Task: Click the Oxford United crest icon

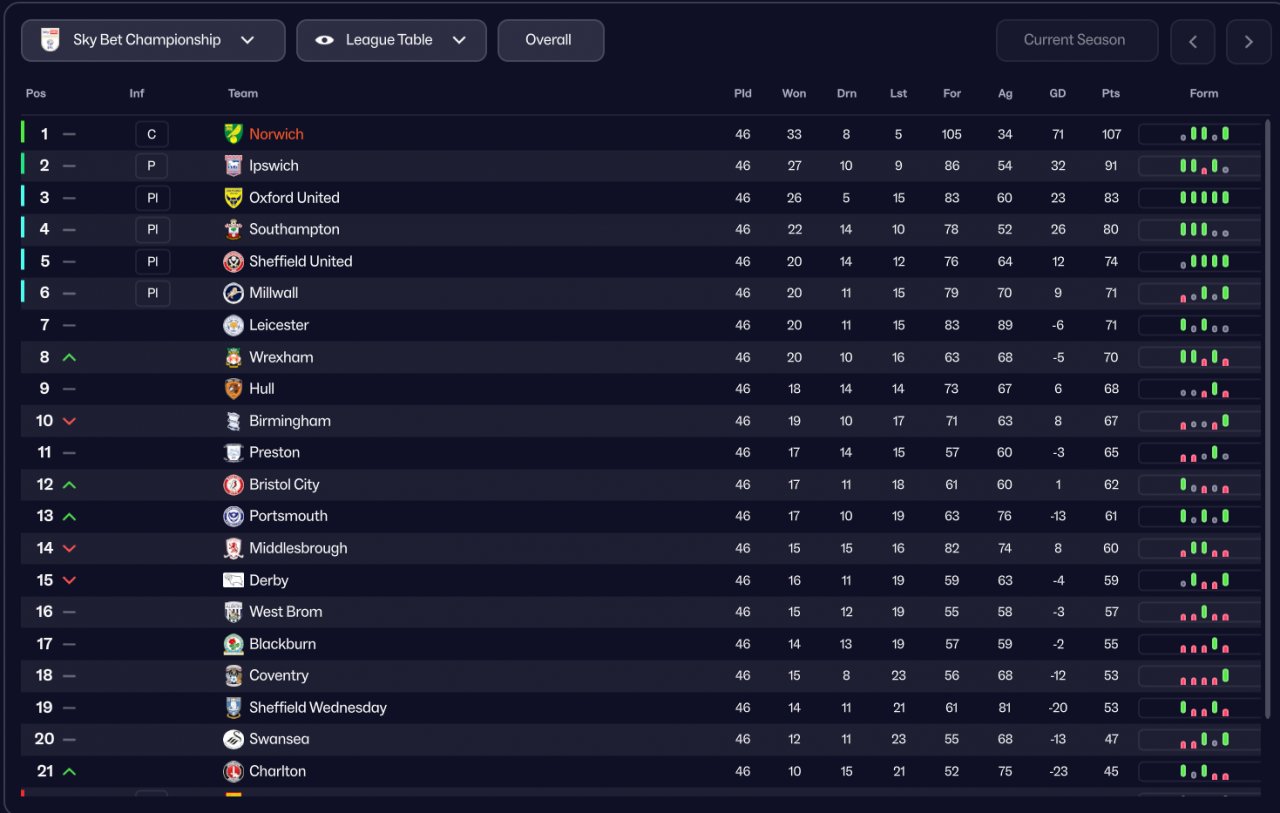Action: (233, 198)
